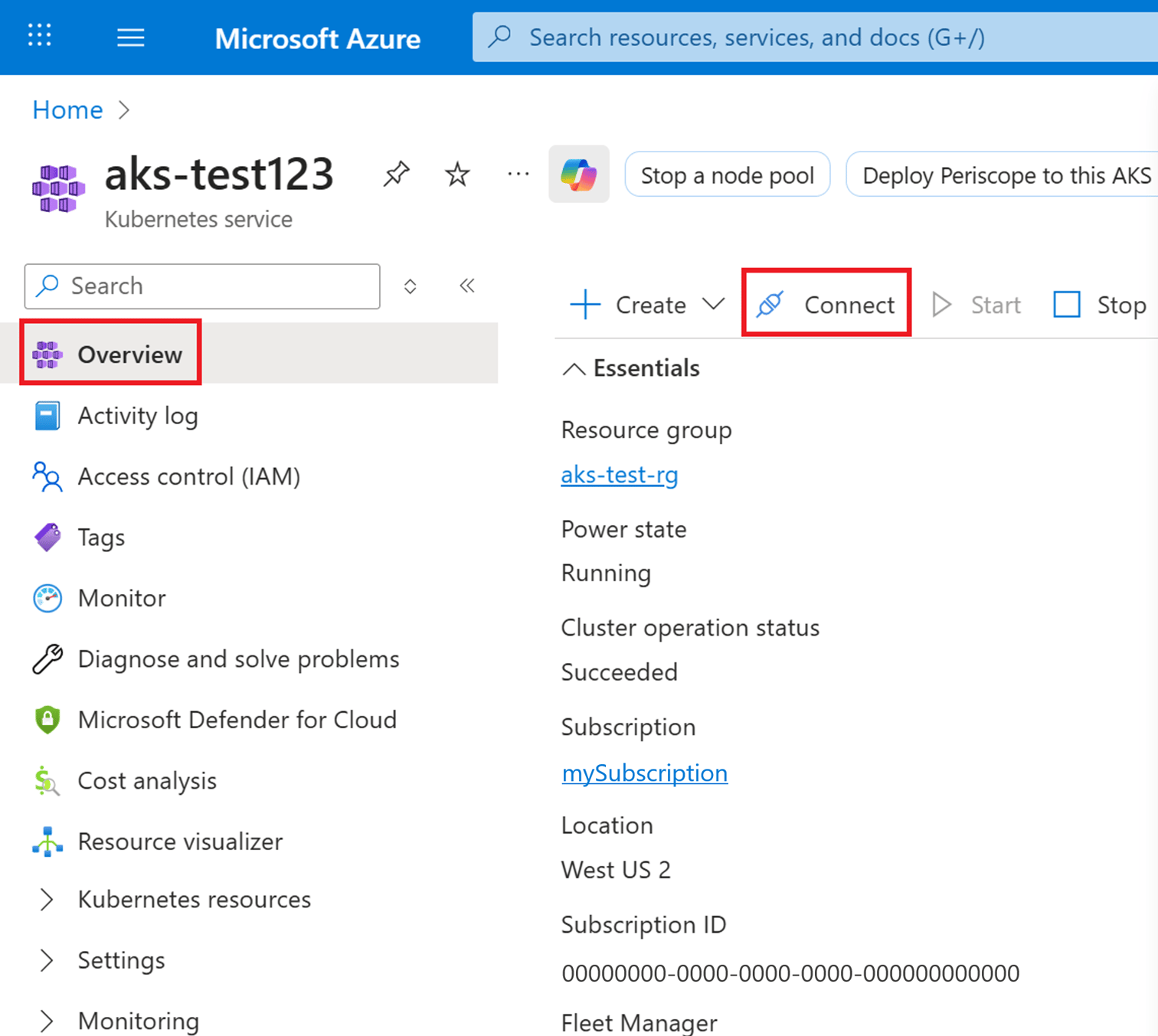Click the 'Kubernetes service' subtitle
Image resolution: width=1158 pixels, height=1036 pixels.
coord(198,219)
